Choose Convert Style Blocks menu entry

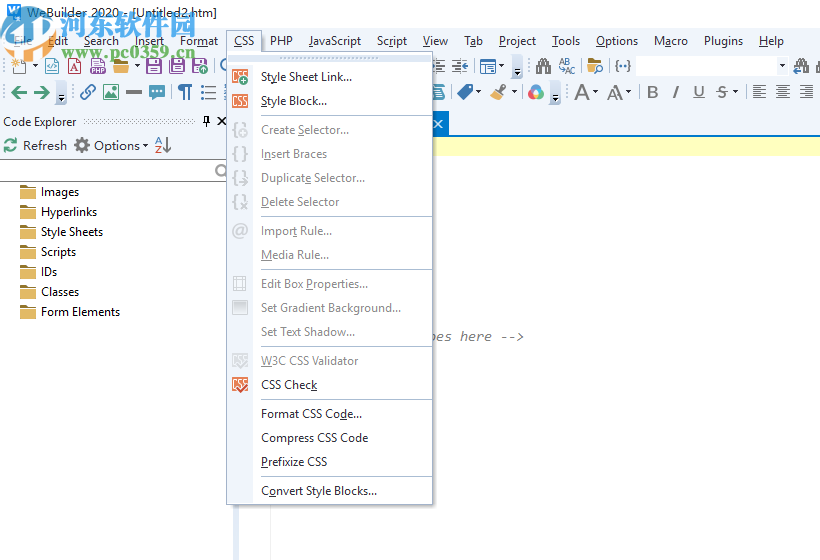(x=319, y=491)
